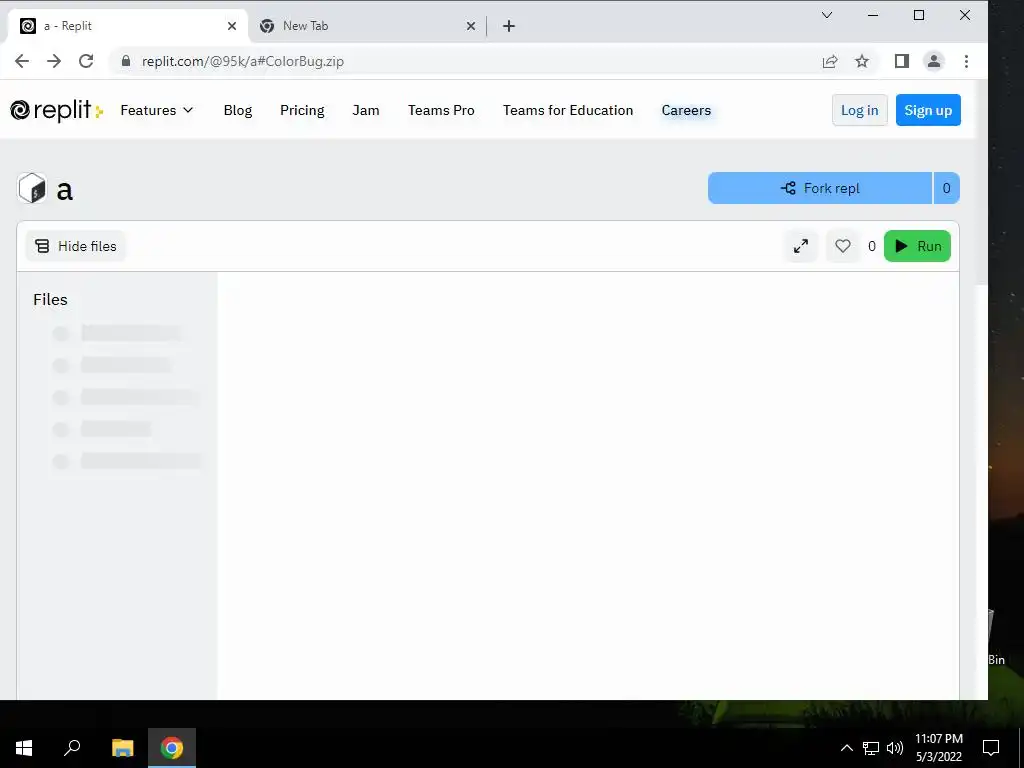Open the clock showing 11:07 PM
This screenshot has width=1024, height=768.
(x=938, y=748)
